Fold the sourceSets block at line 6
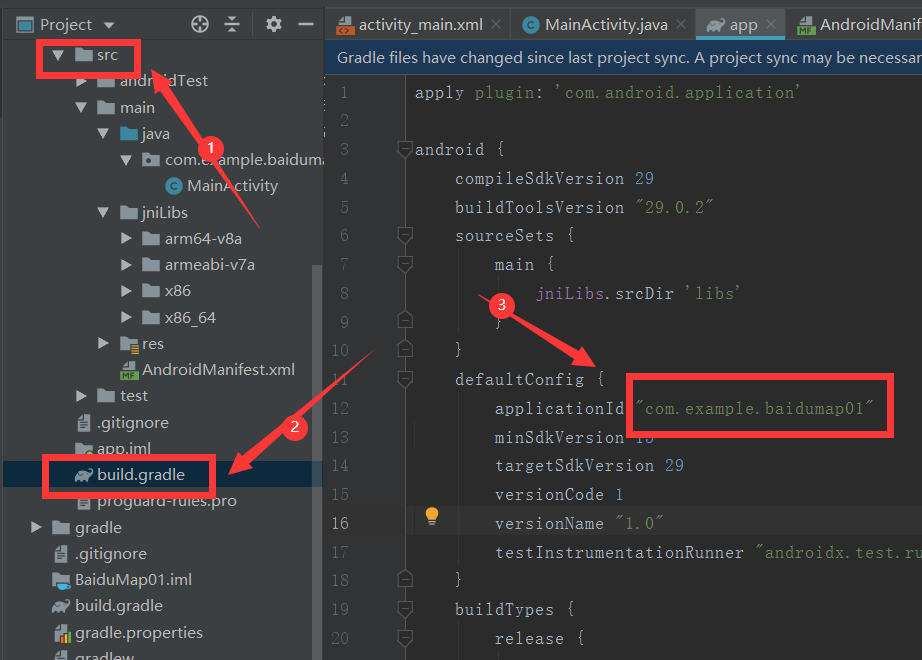Screen dimensions: 922x660 (405, 236)
